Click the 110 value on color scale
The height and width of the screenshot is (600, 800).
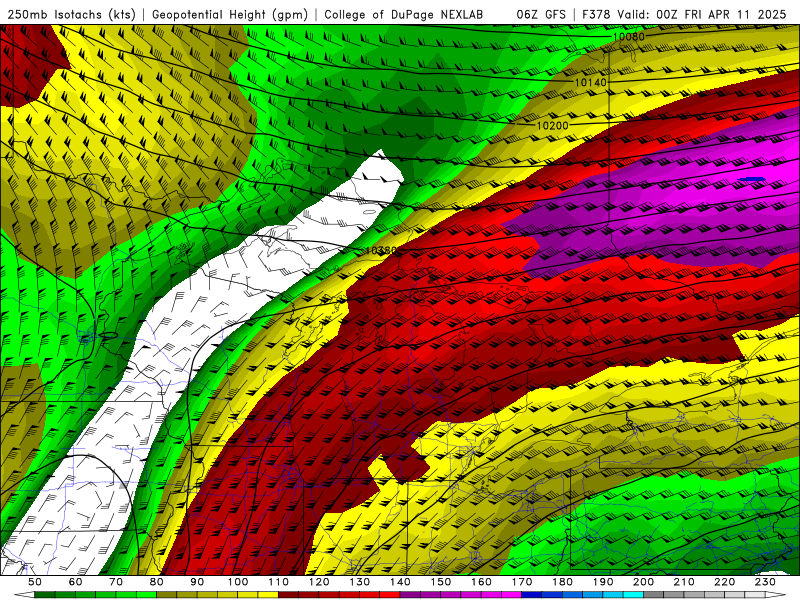click(x=279, y=582)
